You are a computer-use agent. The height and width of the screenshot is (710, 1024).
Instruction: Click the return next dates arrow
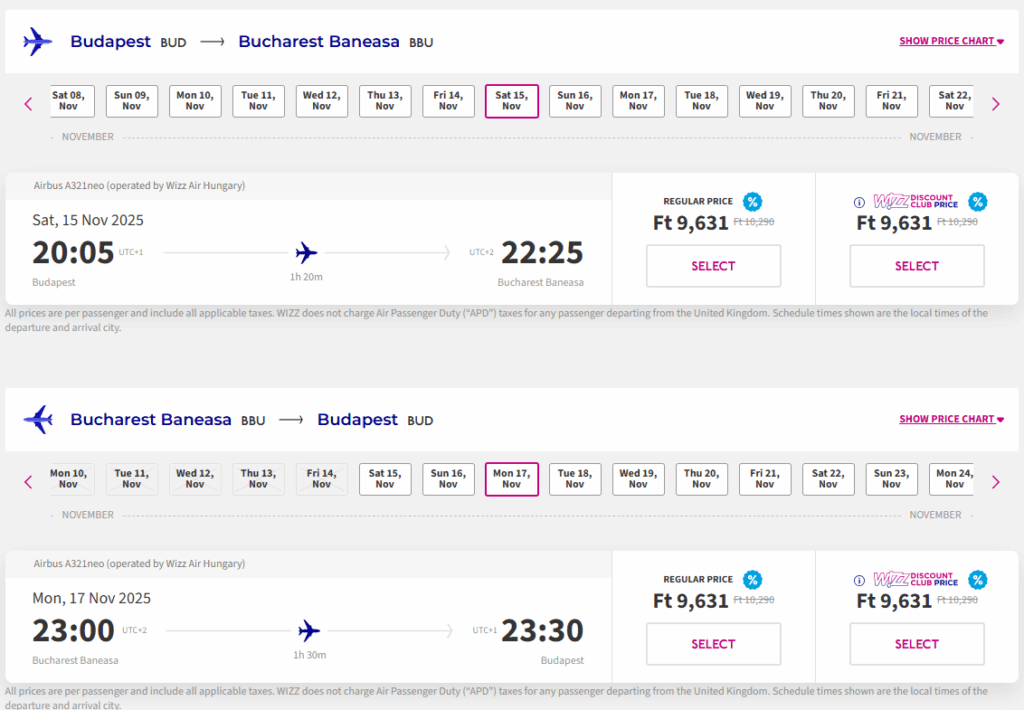click(995, 482)
